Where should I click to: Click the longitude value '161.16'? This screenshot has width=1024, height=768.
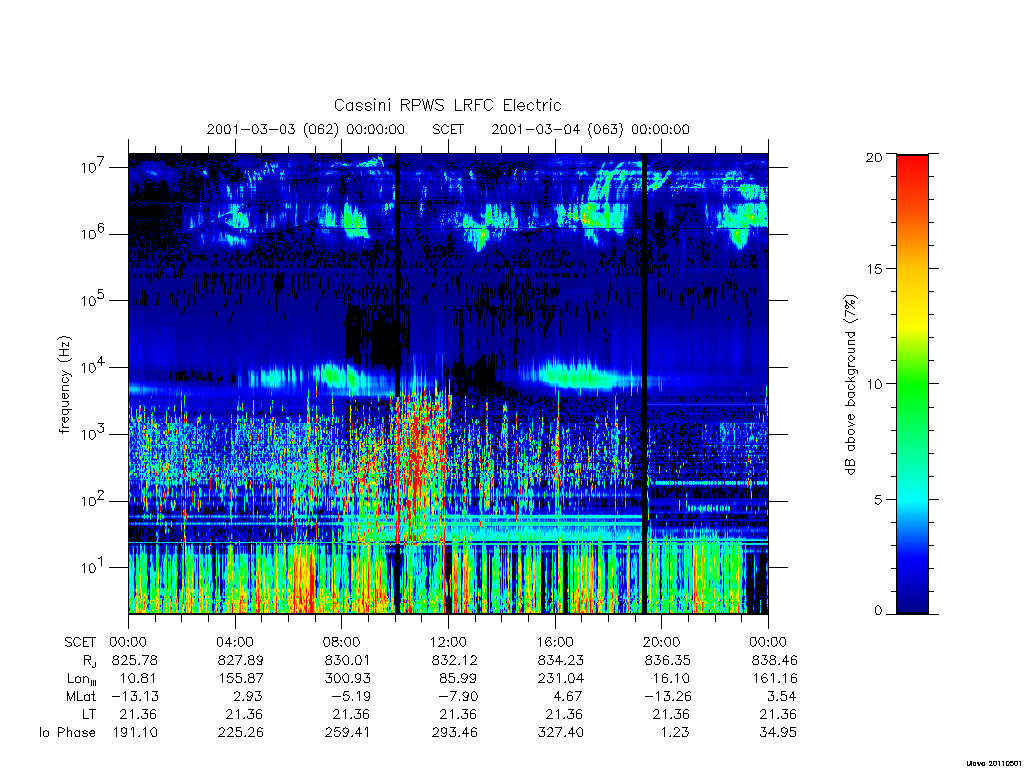(775, 679)
